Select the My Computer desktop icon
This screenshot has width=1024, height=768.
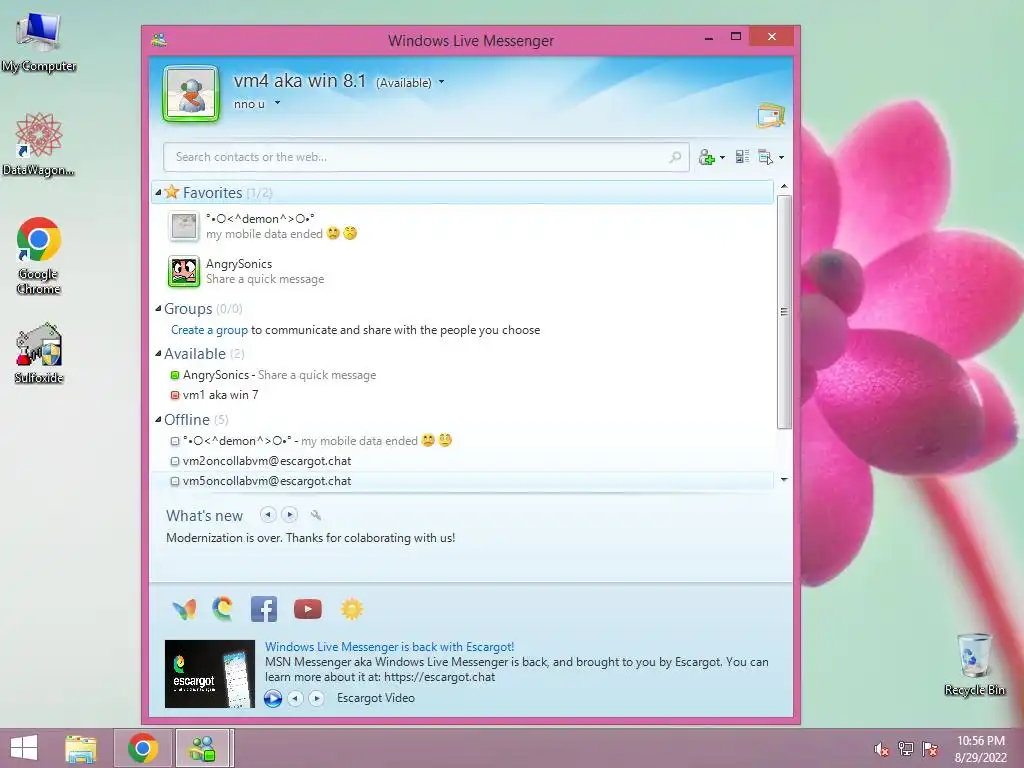(39, 42)
